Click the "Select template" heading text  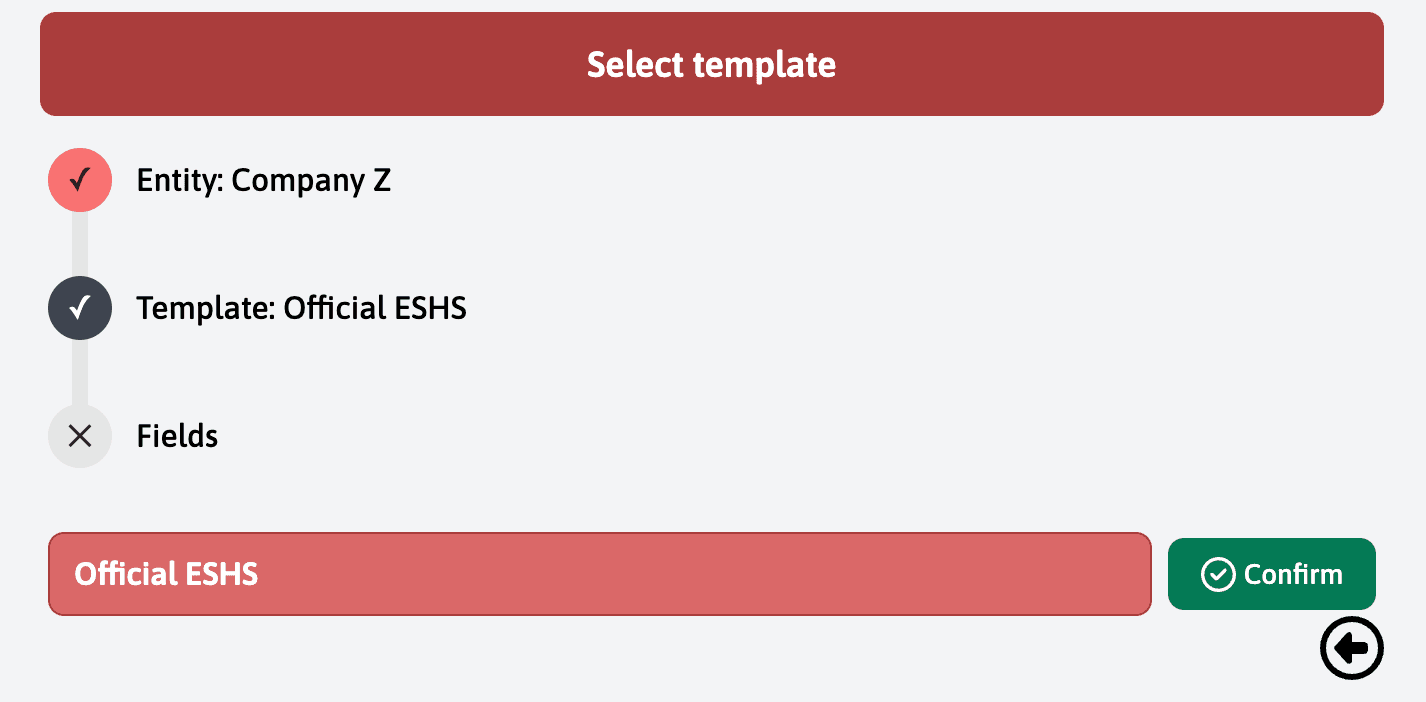tap(711, 65)
